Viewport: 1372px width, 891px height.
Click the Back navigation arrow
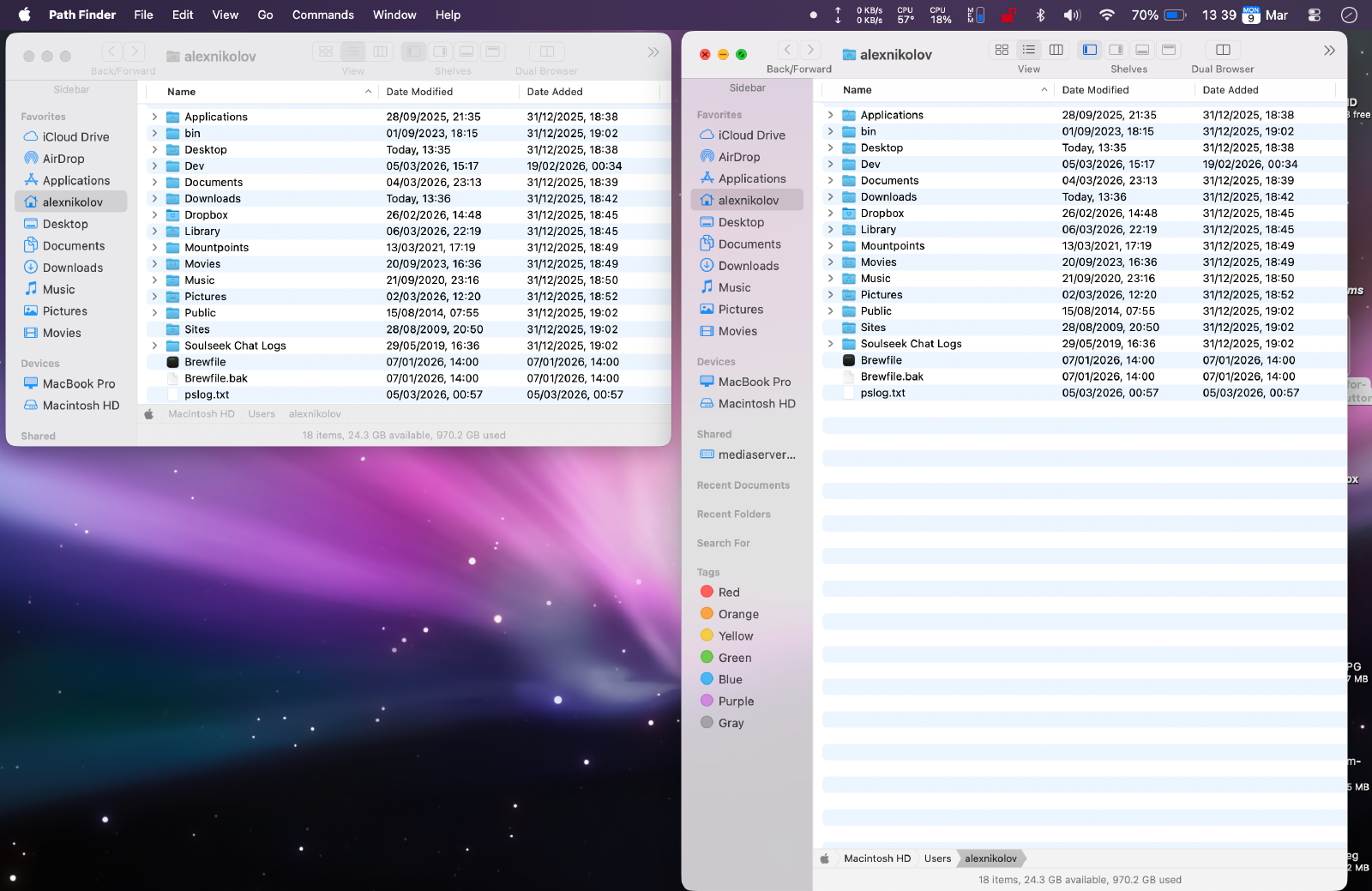[788, 49]
